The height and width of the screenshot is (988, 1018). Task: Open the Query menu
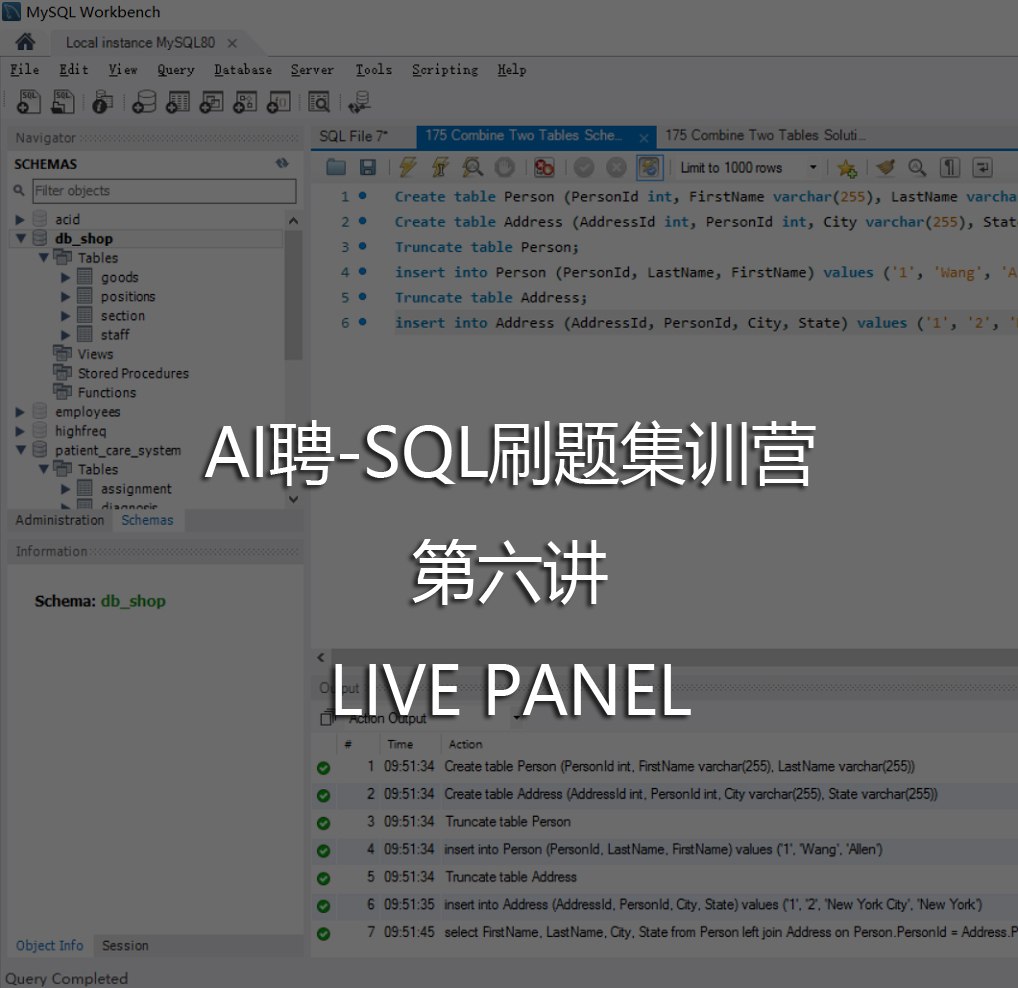pyautogui.click(x=175, y=69)
